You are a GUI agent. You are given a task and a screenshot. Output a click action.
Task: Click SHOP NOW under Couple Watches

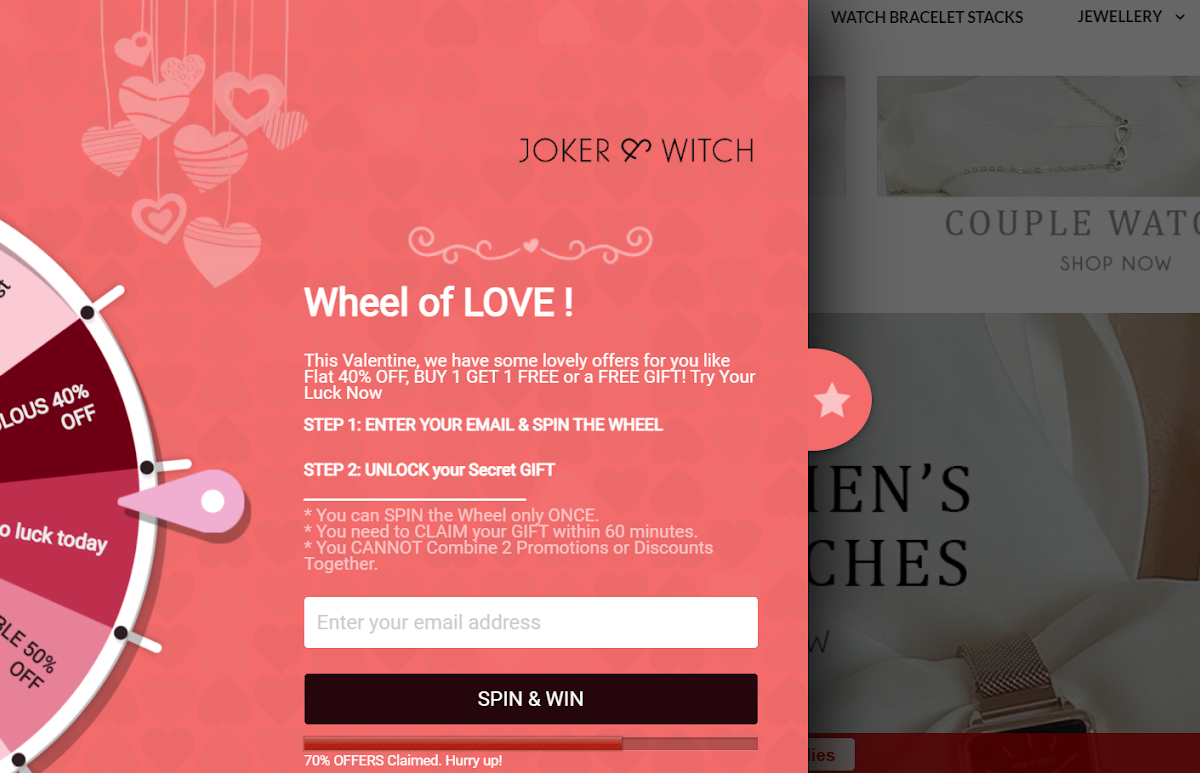[x=1115, y=263]
